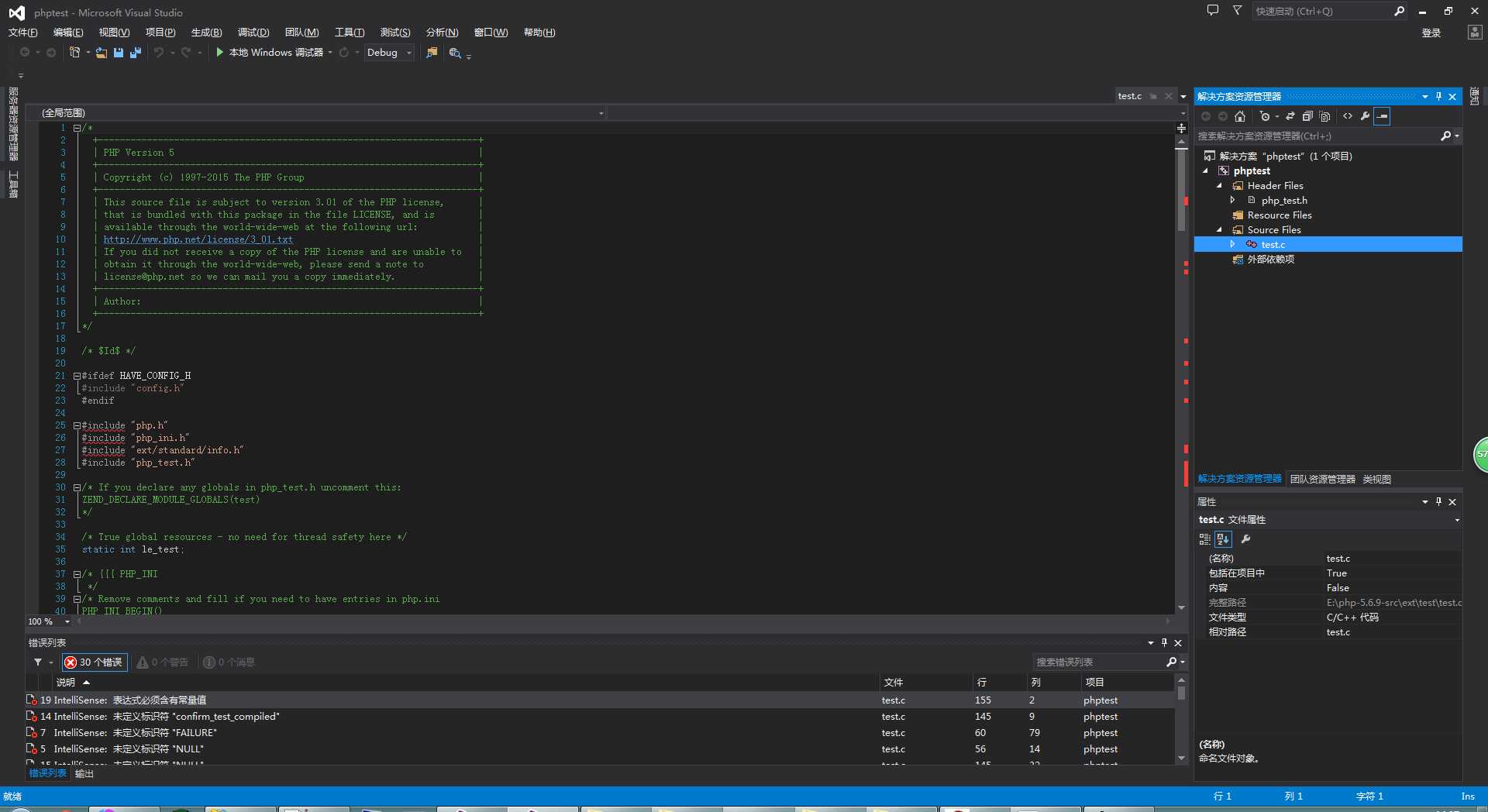Image resolution: width=1488 pixels, height=812 pixels.
Task: Open the php.net license URL link
Action: coord(198,239)
